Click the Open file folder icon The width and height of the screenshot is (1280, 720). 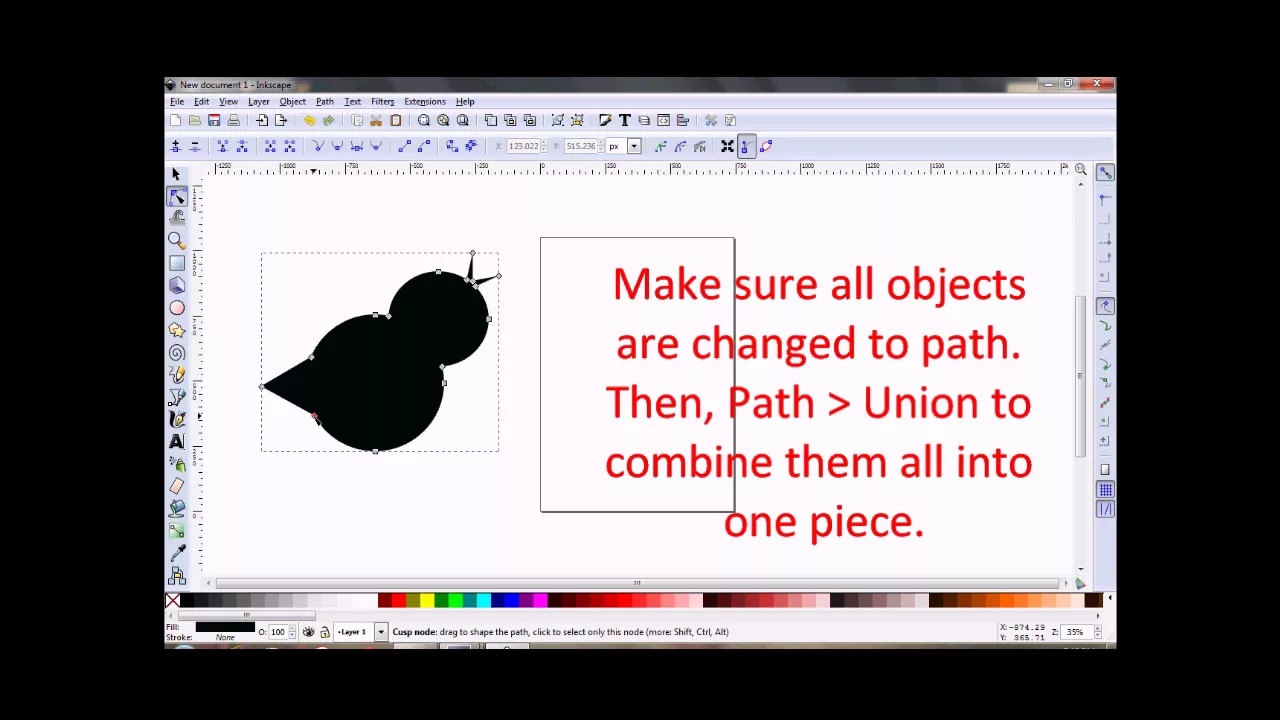click(195, 120)
